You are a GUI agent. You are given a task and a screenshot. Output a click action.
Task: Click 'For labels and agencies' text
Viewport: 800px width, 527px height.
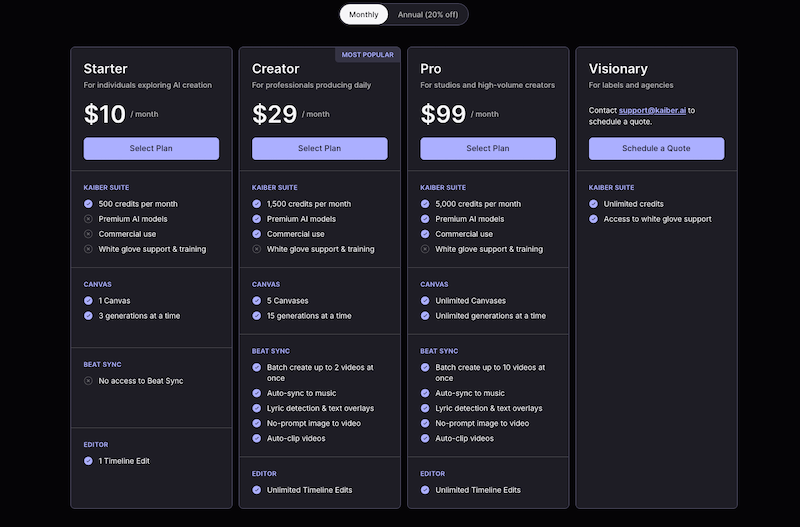(x=631, y=85)
